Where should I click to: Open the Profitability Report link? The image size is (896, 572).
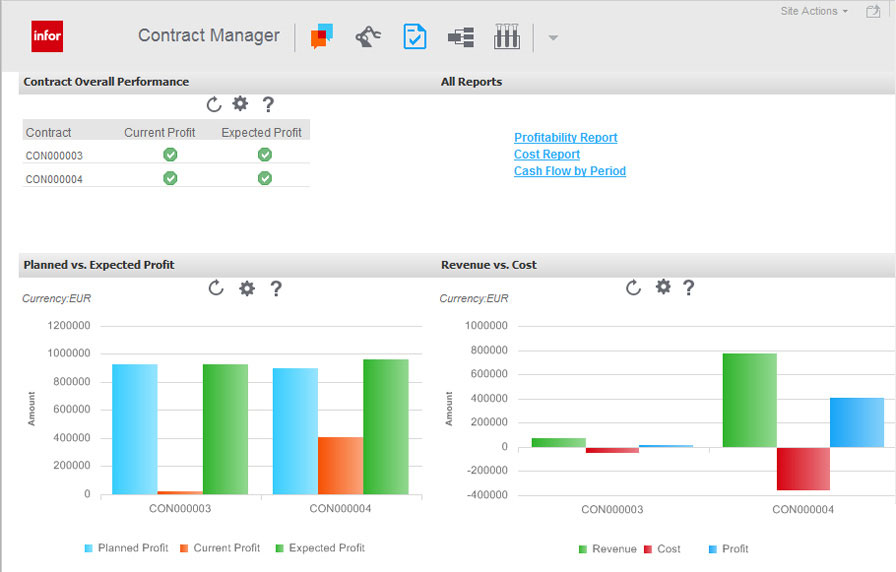[x=565, y=138]
